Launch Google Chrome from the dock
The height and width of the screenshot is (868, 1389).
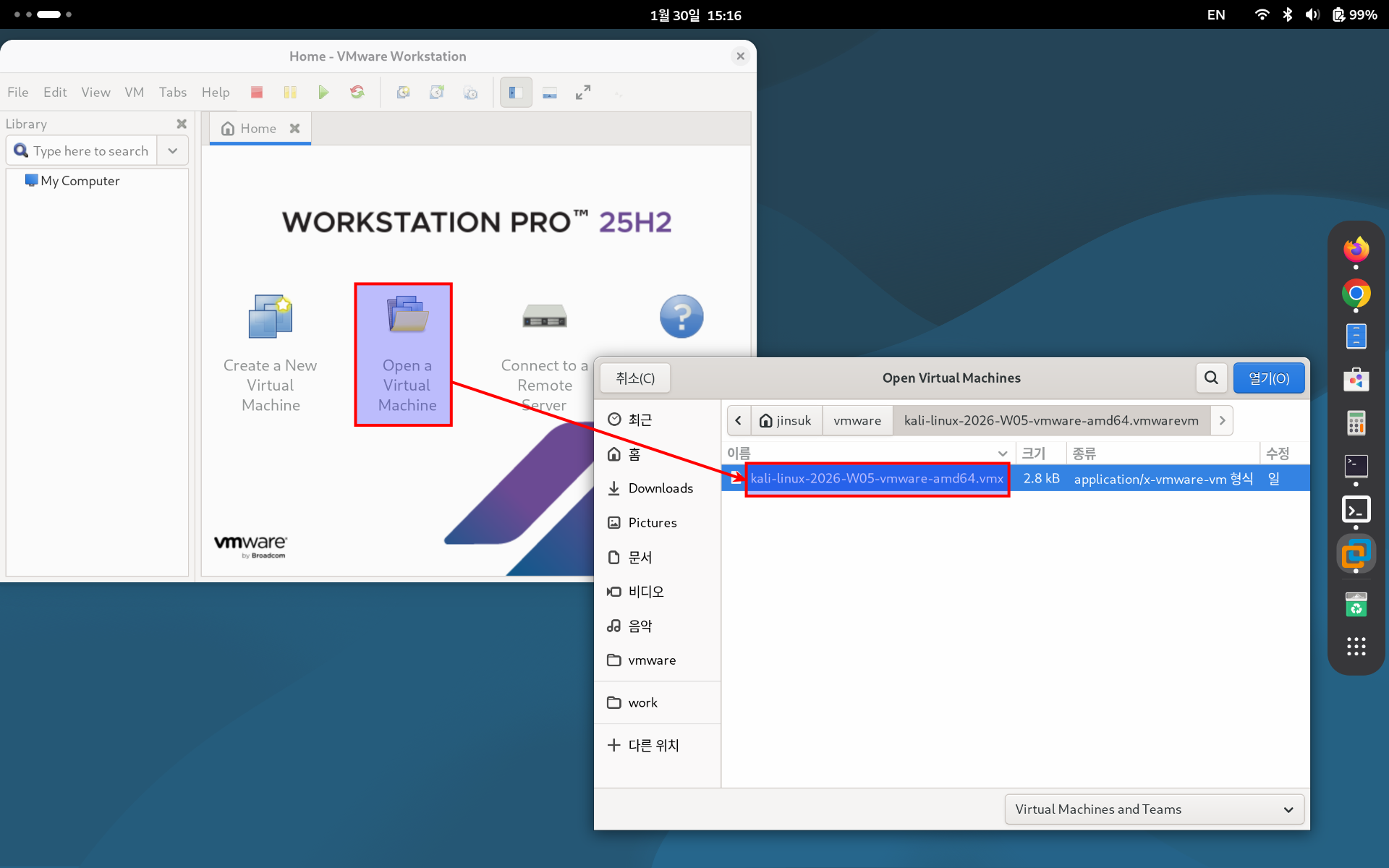point(1356,294)
